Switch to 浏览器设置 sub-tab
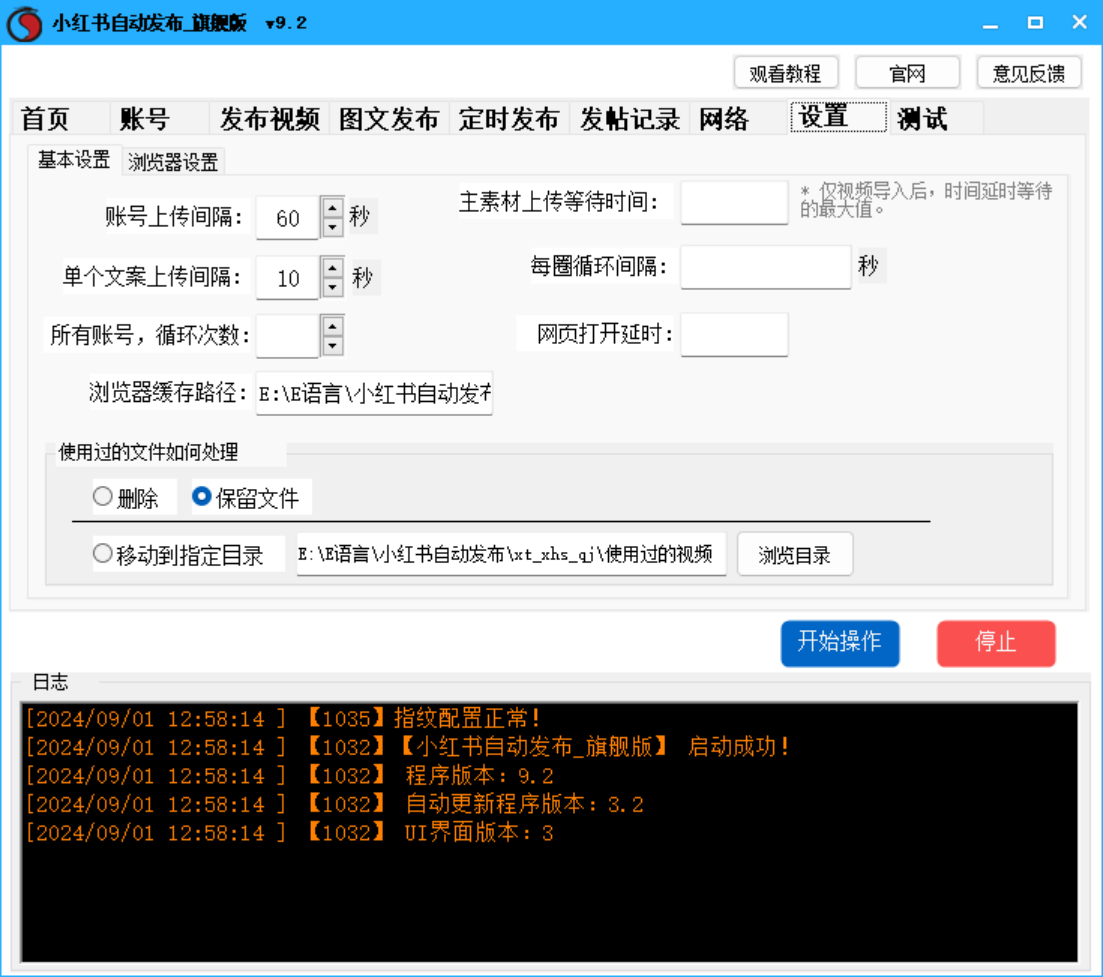This screenshot has height=977, width=1103. click(173, 162)
